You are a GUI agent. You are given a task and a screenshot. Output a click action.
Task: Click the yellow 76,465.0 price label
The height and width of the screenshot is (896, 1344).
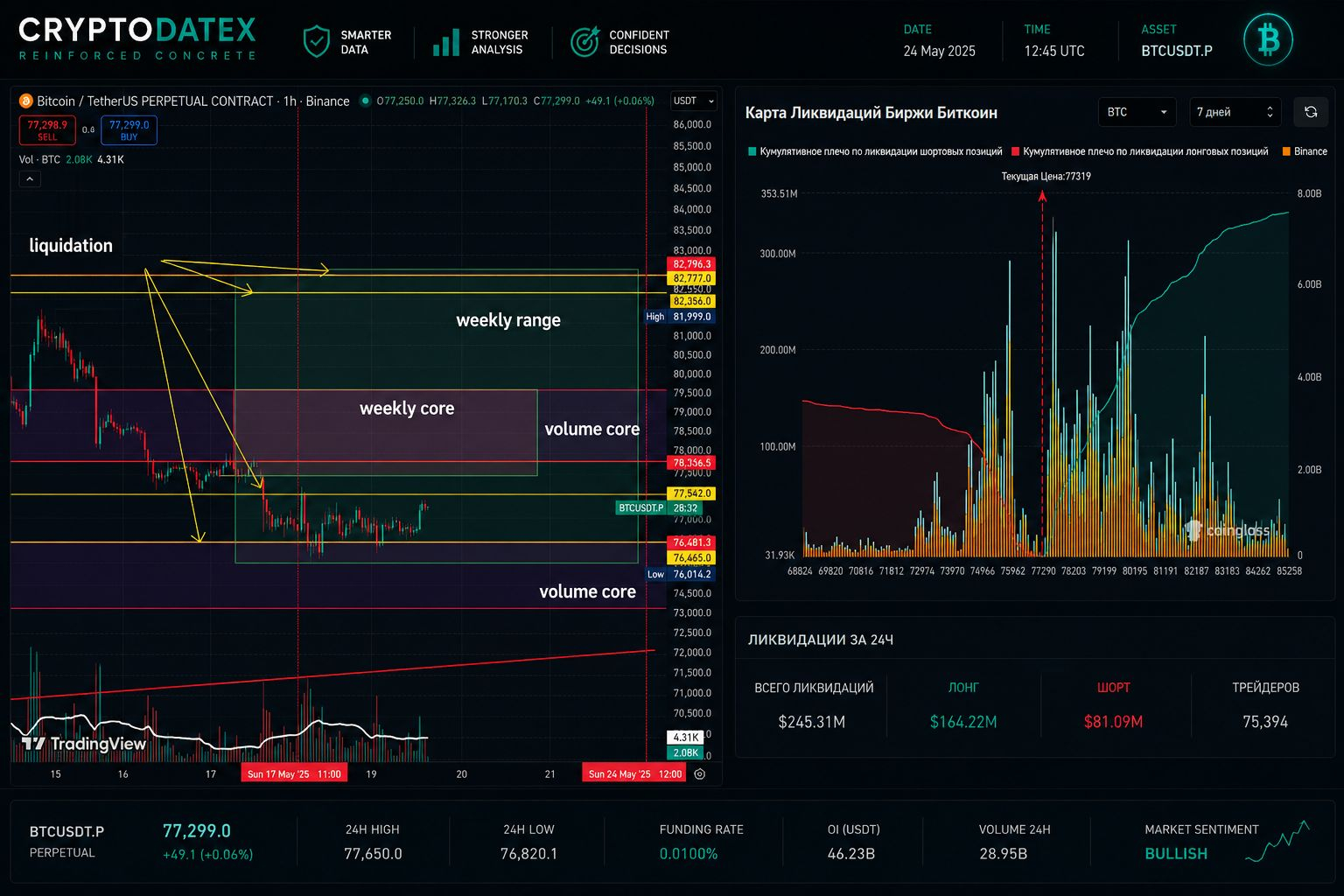click(x=692, y=557)
